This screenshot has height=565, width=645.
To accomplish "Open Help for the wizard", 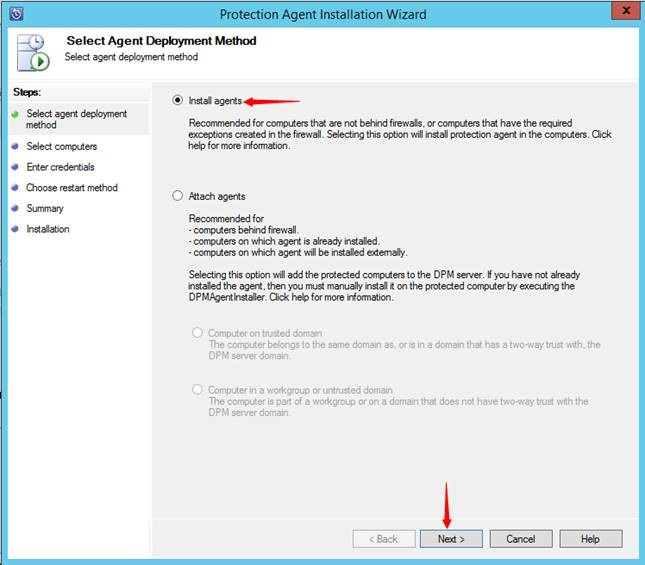I will (x=590, y=539).
